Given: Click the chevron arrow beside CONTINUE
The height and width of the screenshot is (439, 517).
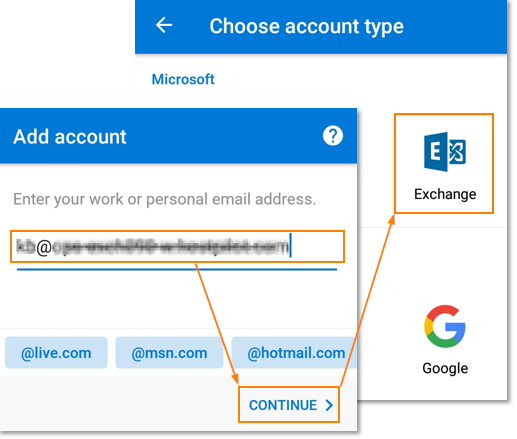Looking at the screenshot, I should pos(329,405).
